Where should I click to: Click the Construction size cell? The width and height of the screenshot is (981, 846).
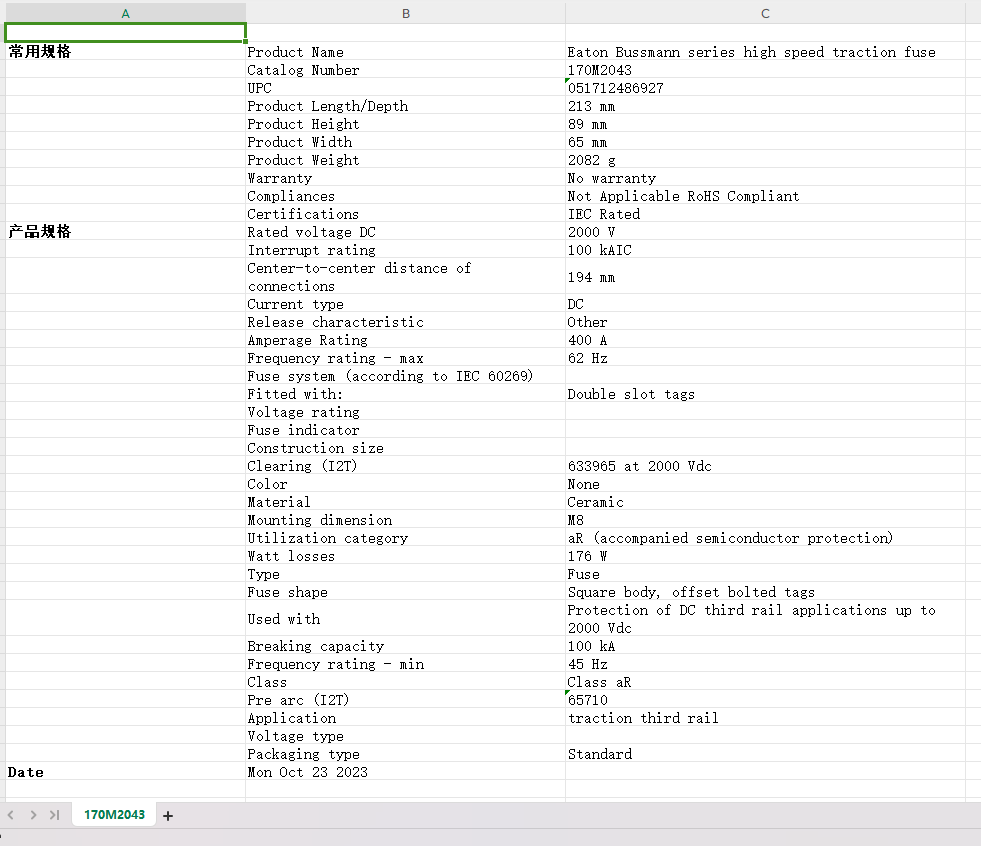point(405,448)
